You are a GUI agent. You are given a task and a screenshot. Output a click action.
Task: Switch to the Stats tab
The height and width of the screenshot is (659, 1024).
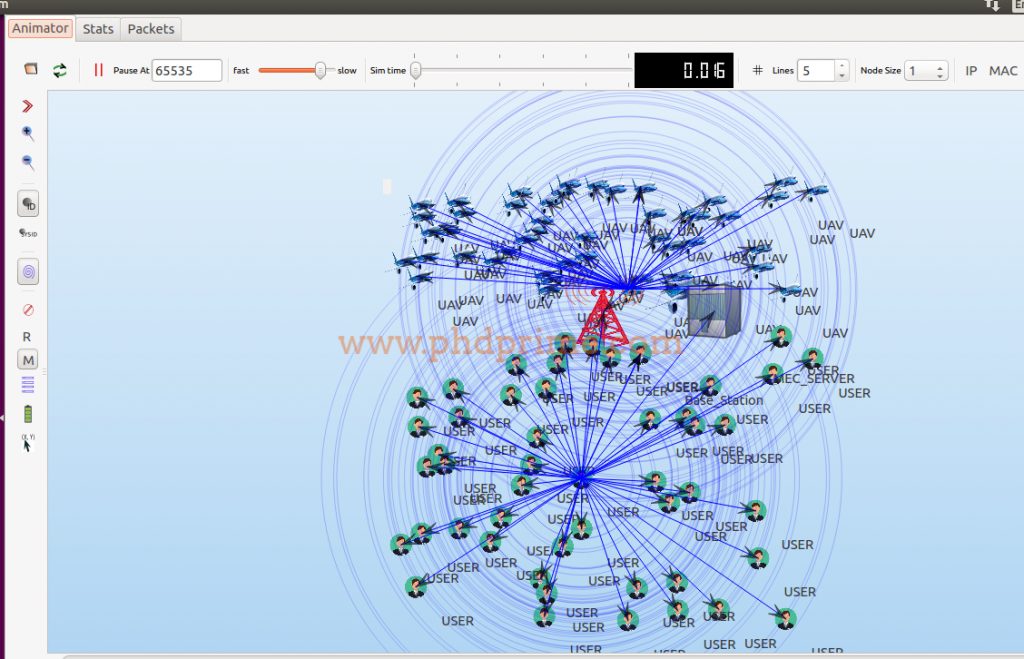tap(97, 28)
